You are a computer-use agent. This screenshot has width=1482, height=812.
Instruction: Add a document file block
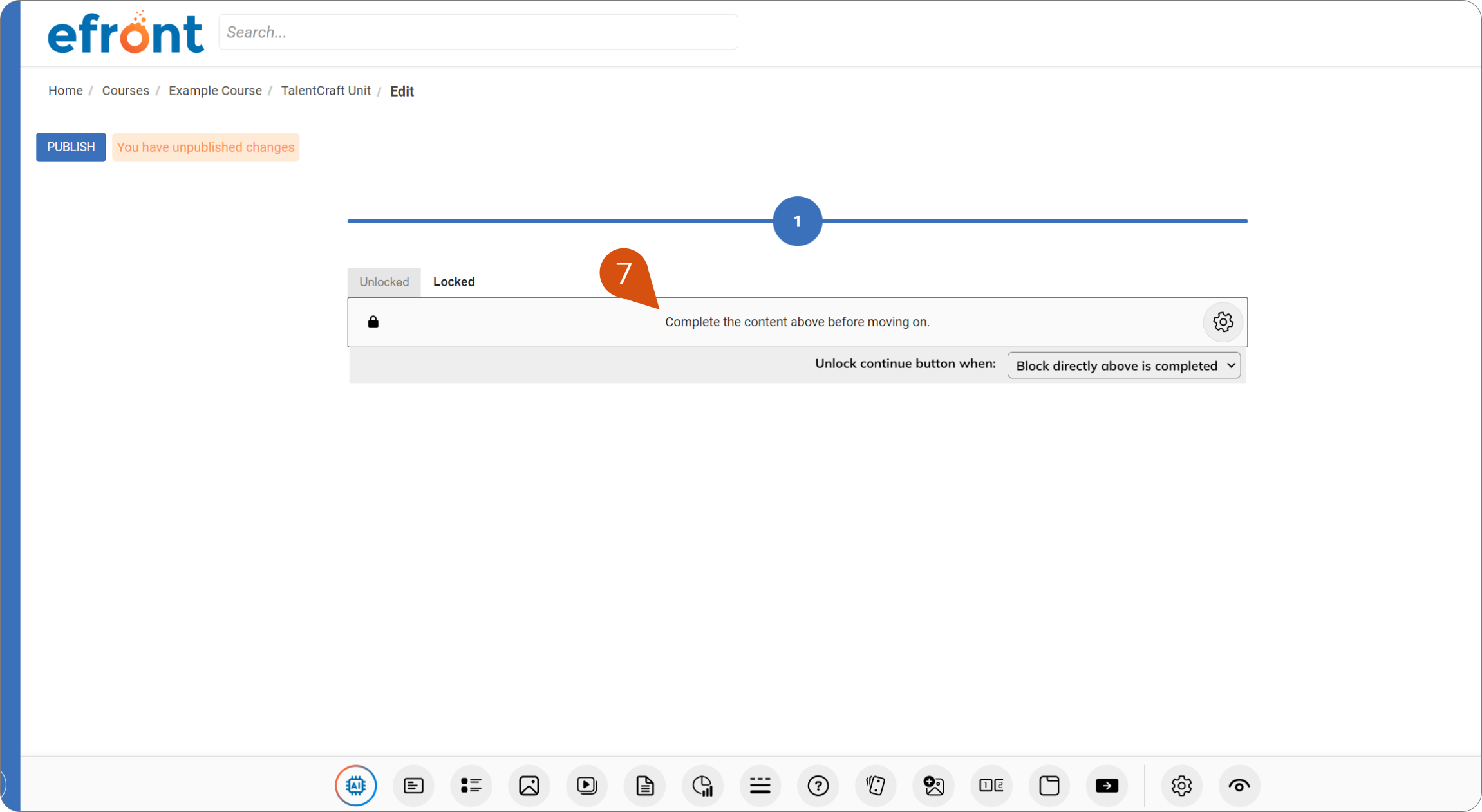[644, 785]
